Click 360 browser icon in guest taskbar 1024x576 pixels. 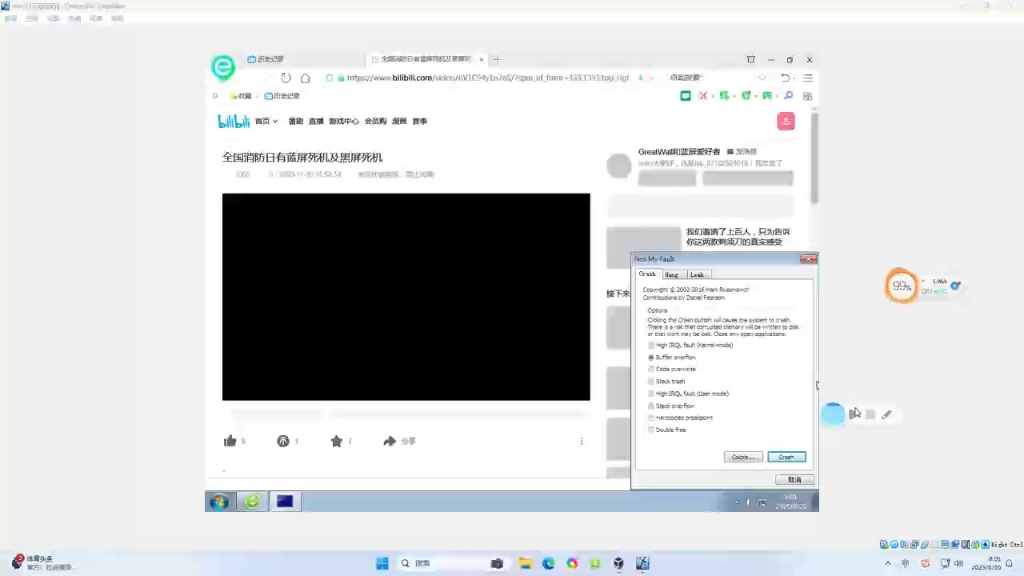coord(252,502)
